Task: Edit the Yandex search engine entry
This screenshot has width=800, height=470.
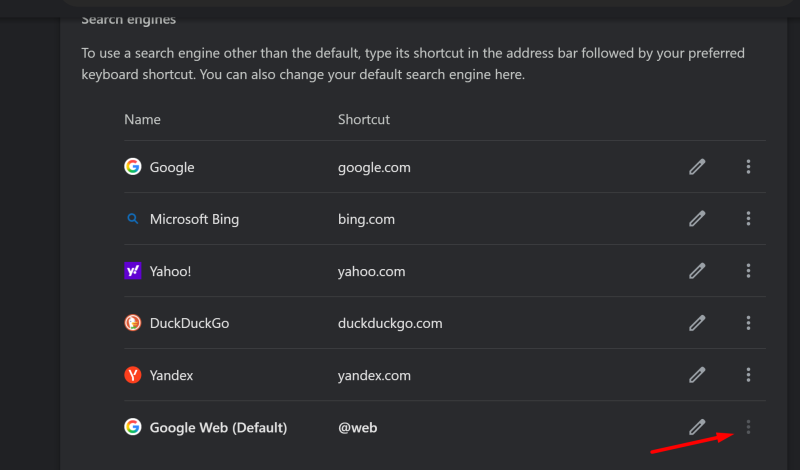Action: pos(697,375)
